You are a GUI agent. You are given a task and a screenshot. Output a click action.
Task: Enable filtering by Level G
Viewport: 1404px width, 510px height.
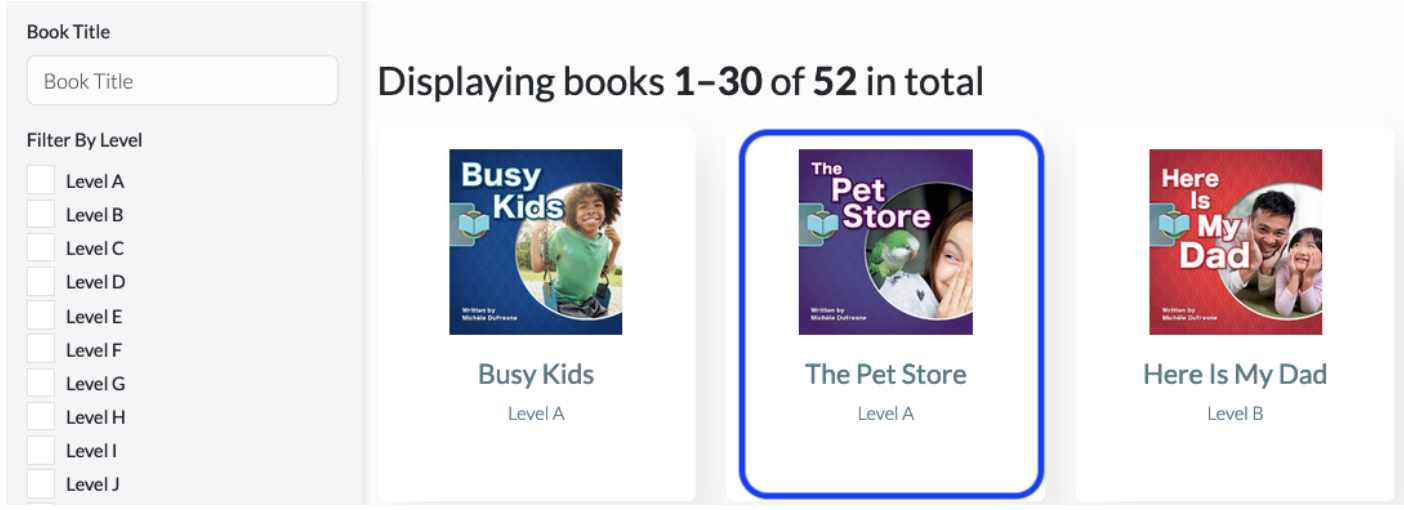pos(41,383)
